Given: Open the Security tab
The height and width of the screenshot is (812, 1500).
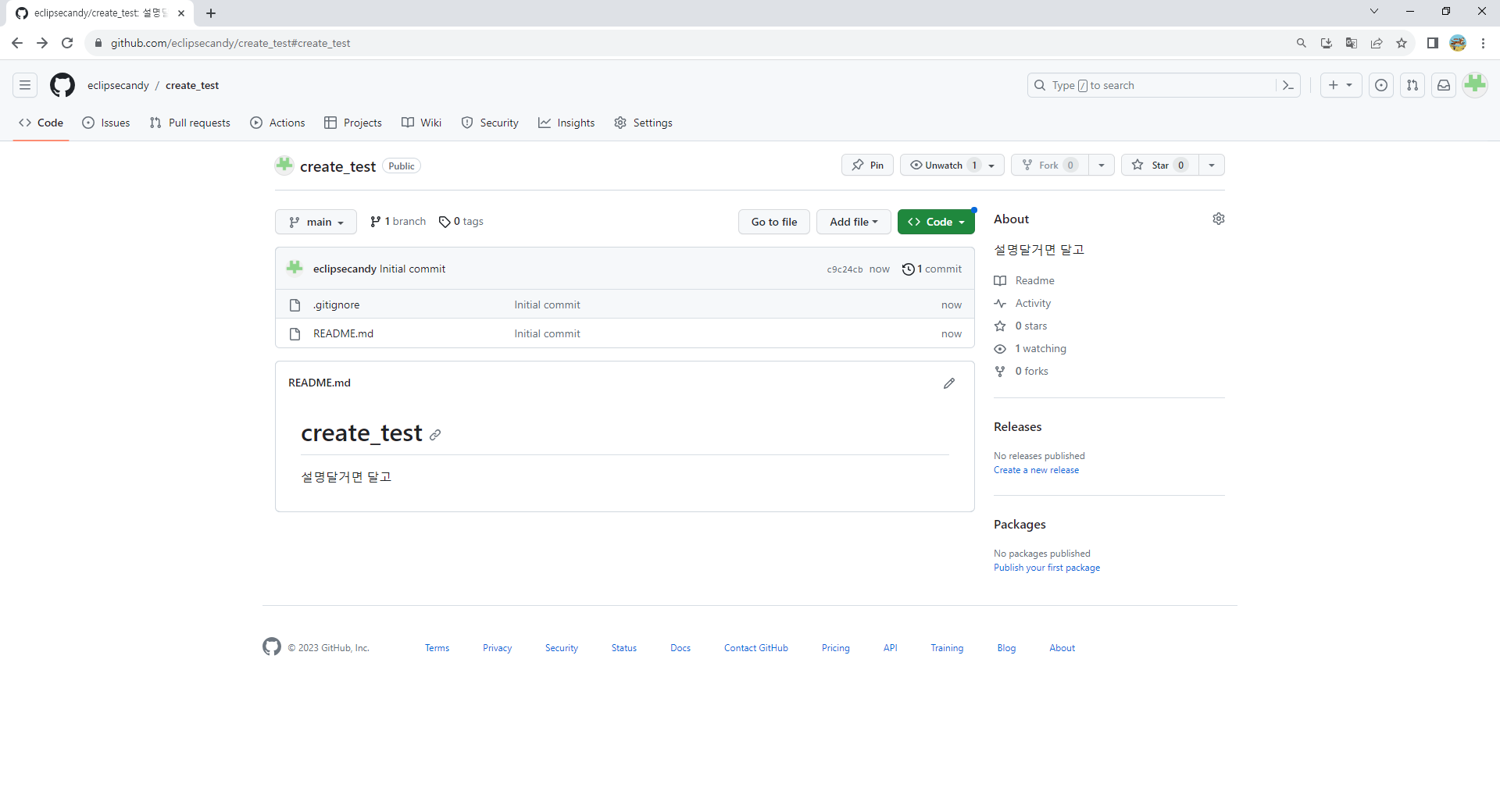Looking at the screenshot, I should pos(490,123).
